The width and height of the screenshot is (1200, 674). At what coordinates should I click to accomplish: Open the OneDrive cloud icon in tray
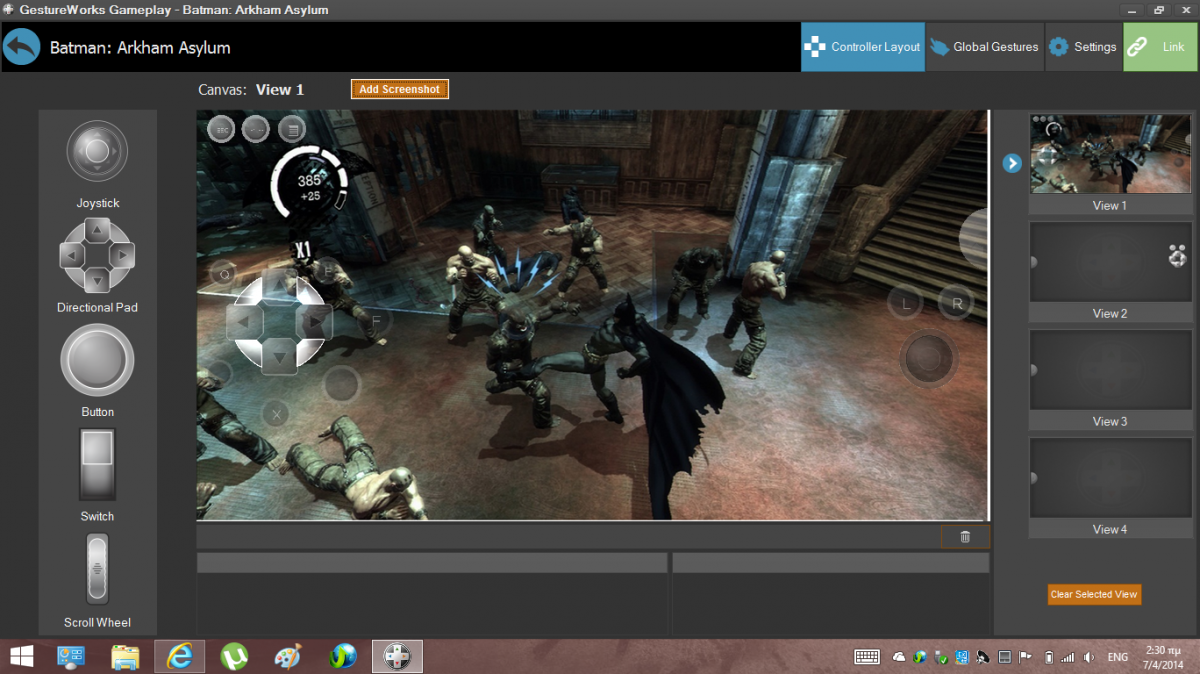coord(899,657)
